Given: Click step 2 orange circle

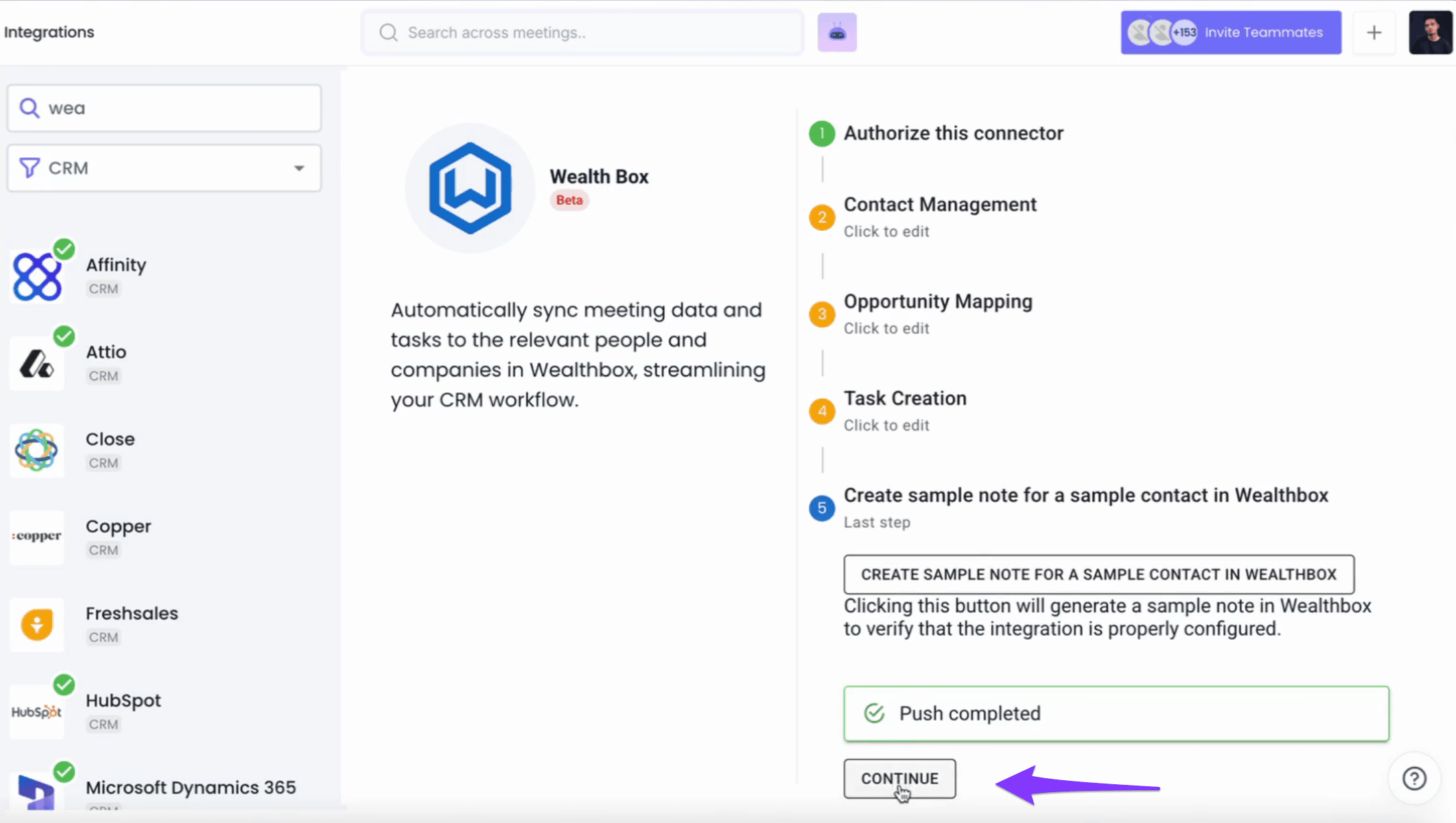Looking at the screenshot, I should click(822, 217).
